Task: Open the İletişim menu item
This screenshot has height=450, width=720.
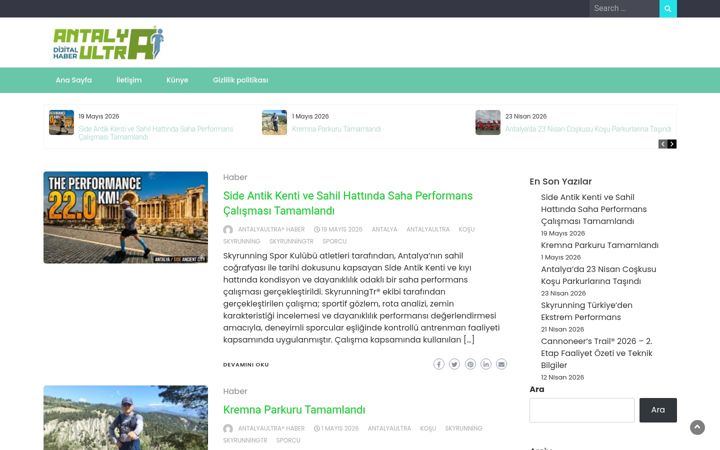Action: pos(129,80)
